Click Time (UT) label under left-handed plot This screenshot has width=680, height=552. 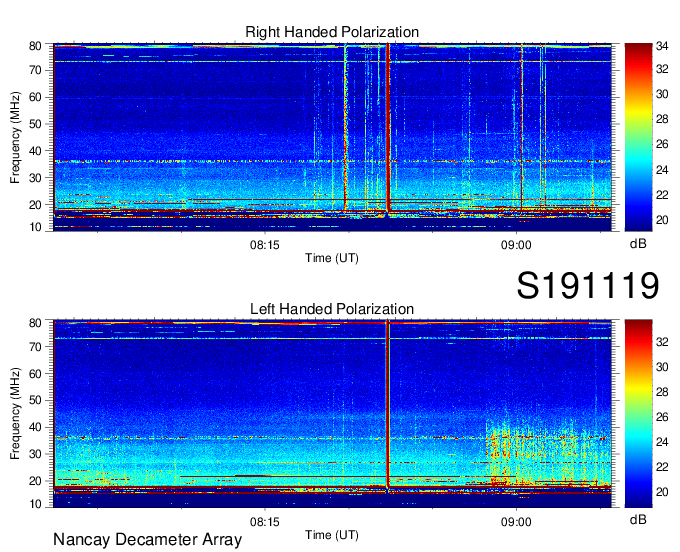[x=332, y=535]
